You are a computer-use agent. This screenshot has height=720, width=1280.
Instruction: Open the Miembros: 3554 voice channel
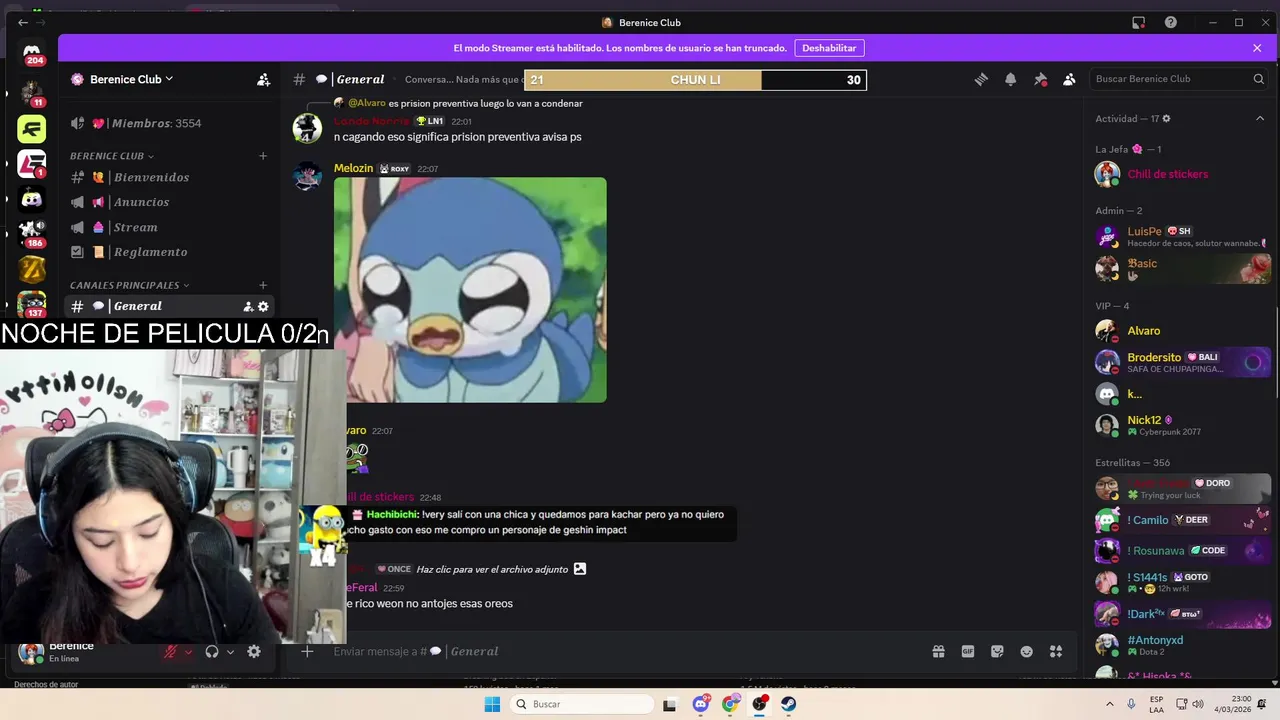coord(168,123)
